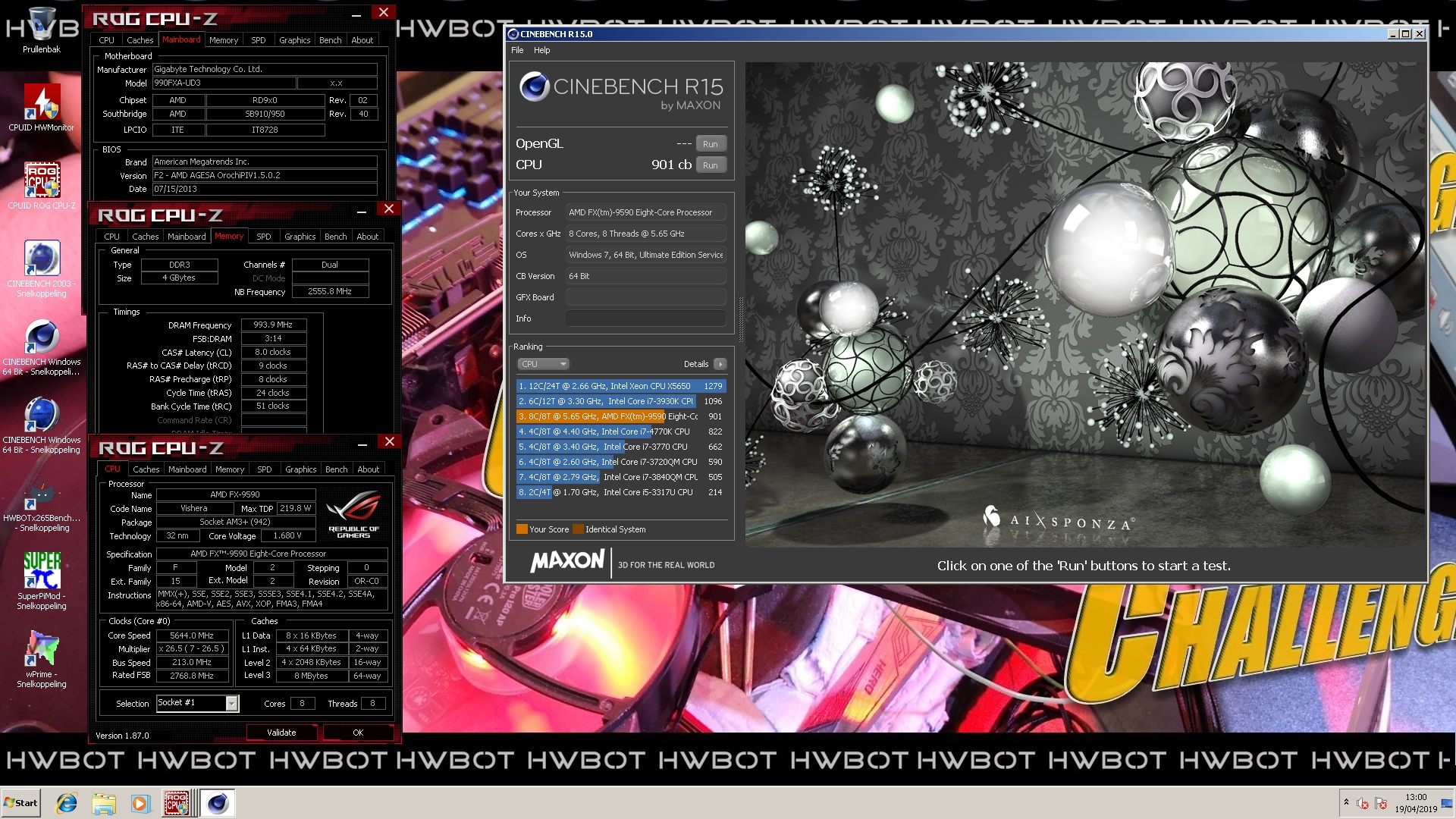
Task: Select i7-4770K ranking entry
Action: coord(620,431)
